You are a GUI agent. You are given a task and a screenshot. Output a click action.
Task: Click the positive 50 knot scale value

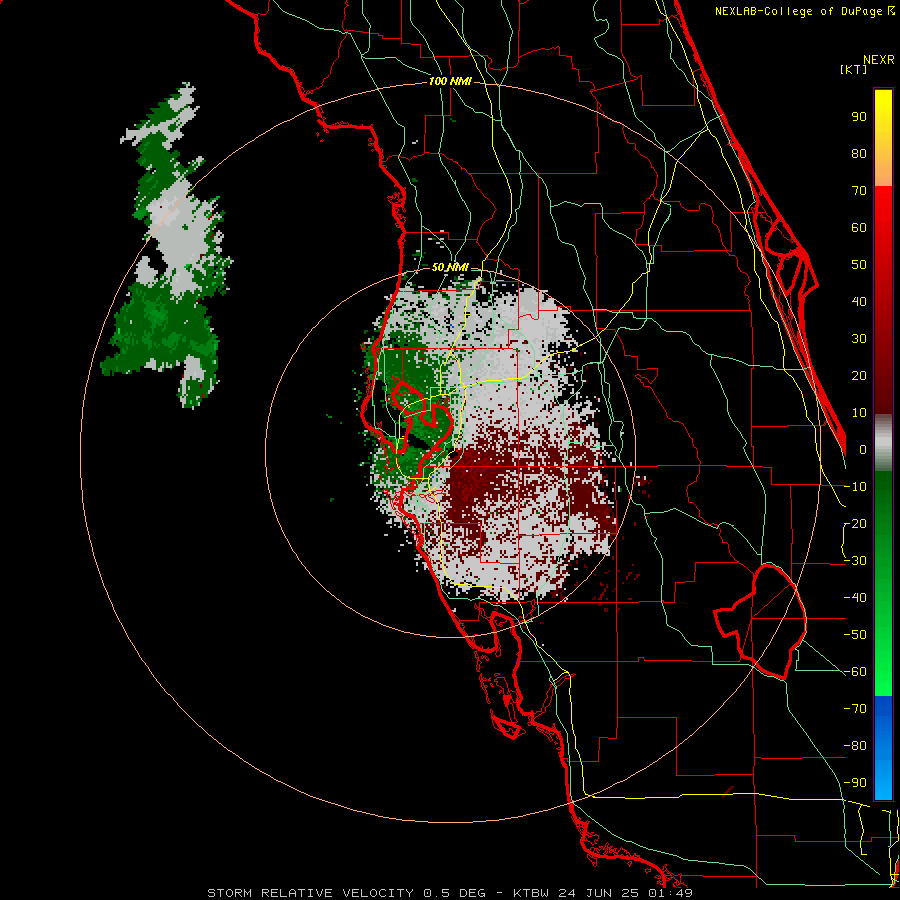pyautogui.click(x=859, y=265)
